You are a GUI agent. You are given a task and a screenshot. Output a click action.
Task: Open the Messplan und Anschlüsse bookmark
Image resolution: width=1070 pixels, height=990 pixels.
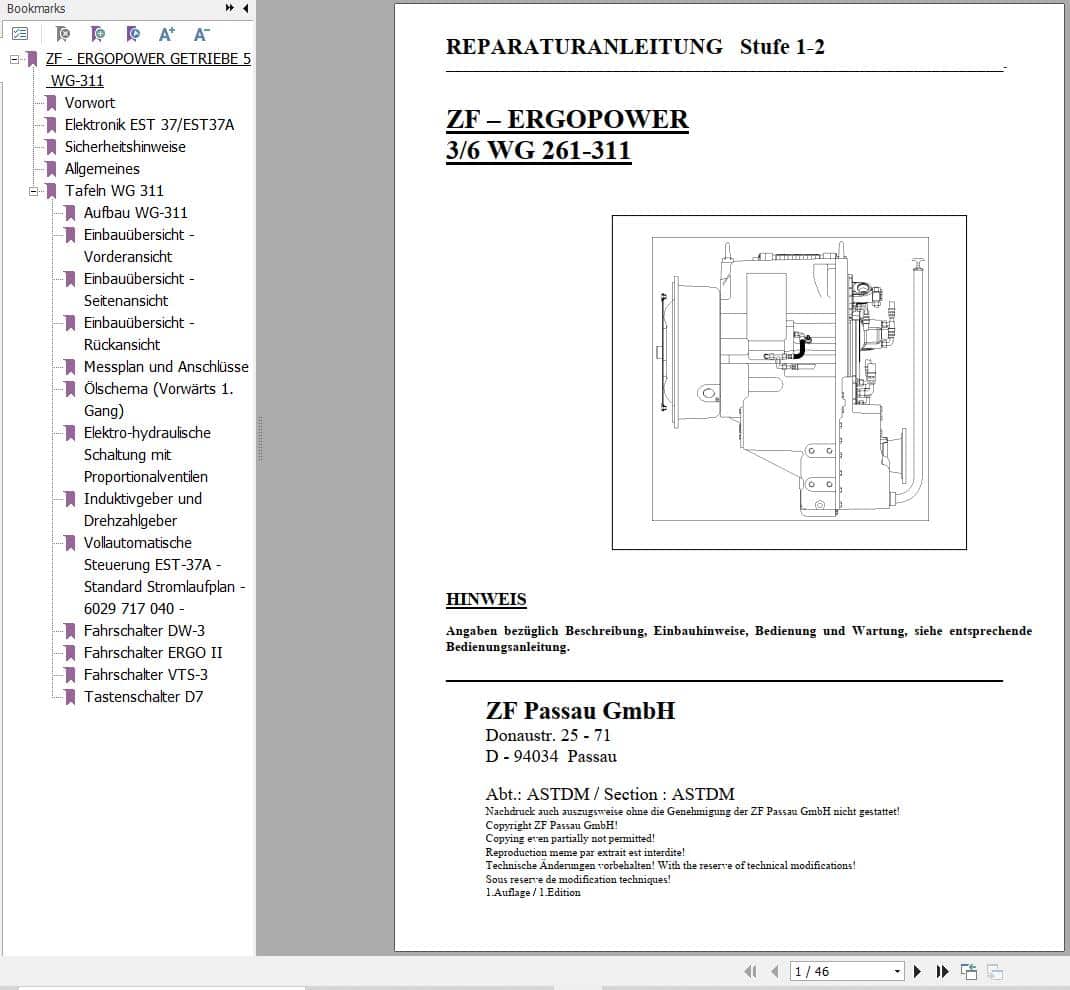(x=166, y=366)
